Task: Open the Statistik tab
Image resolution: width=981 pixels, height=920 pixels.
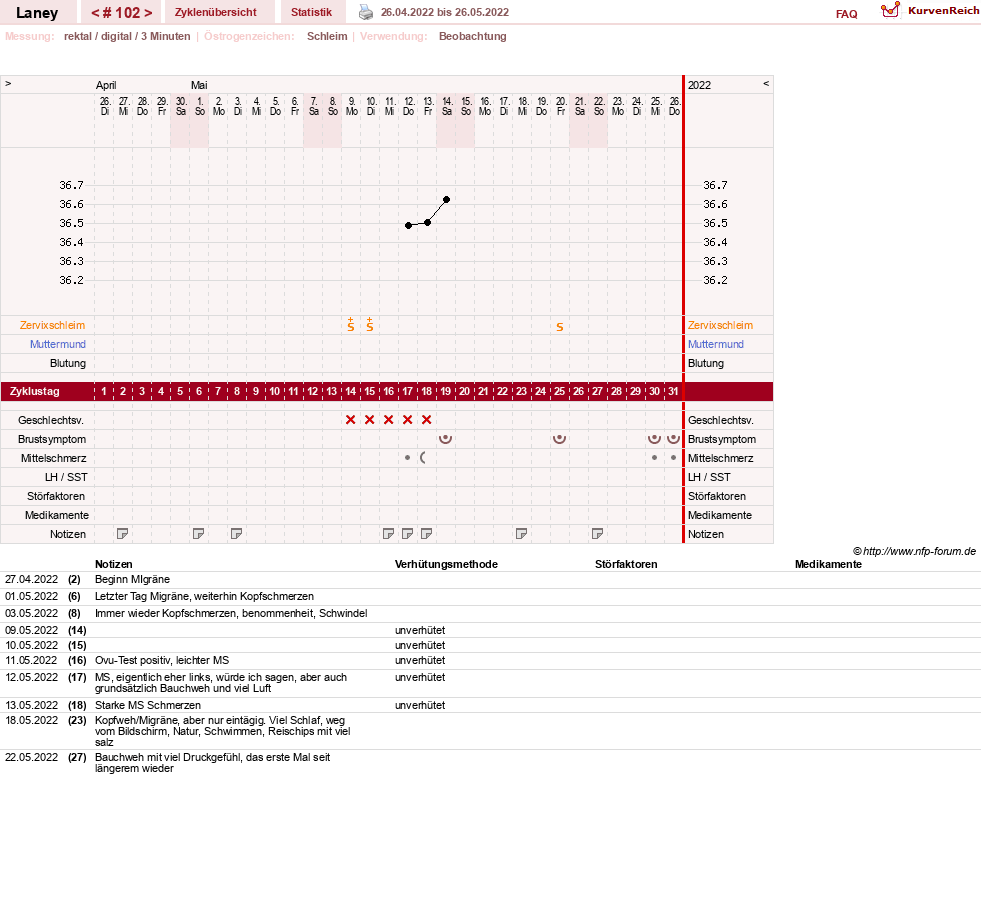Action: coord(311,12)
